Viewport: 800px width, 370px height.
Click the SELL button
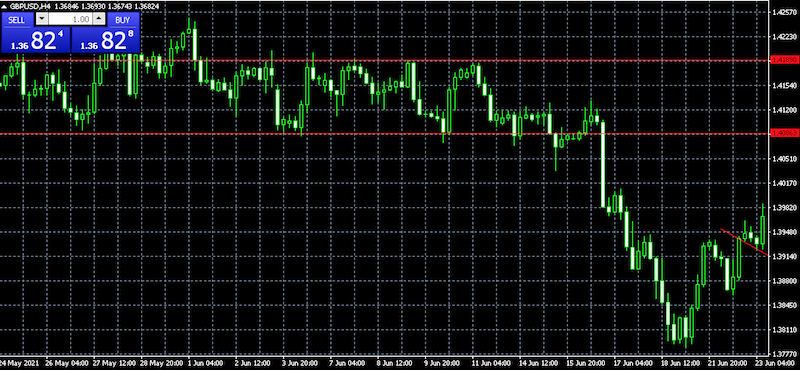point(17,20)
